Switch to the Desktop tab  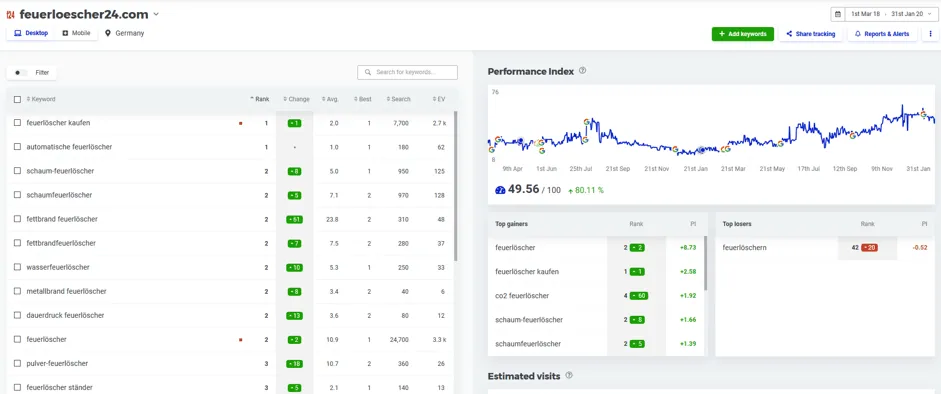click(x=31, y=34)
